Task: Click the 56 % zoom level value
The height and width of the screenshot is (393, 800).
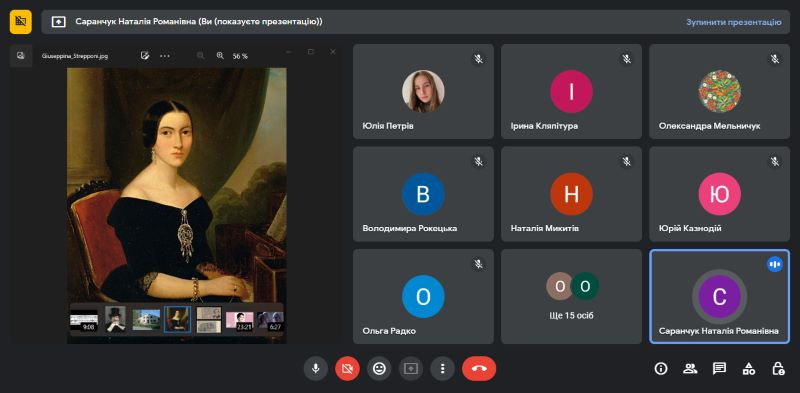Action: [240, 56]
